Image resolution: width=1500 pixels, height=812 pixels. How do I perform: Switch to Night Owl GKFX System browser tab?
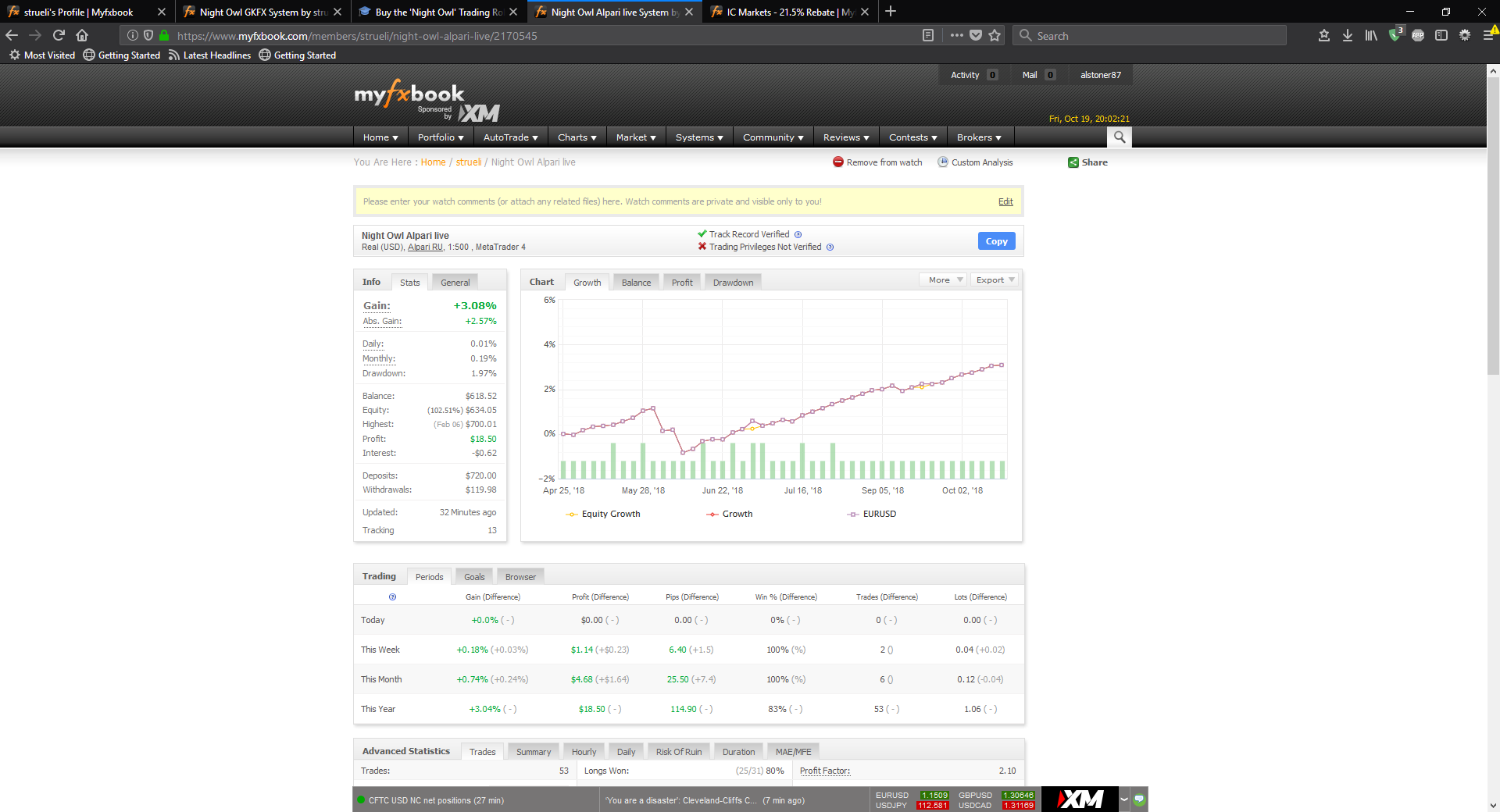point(262,12)
